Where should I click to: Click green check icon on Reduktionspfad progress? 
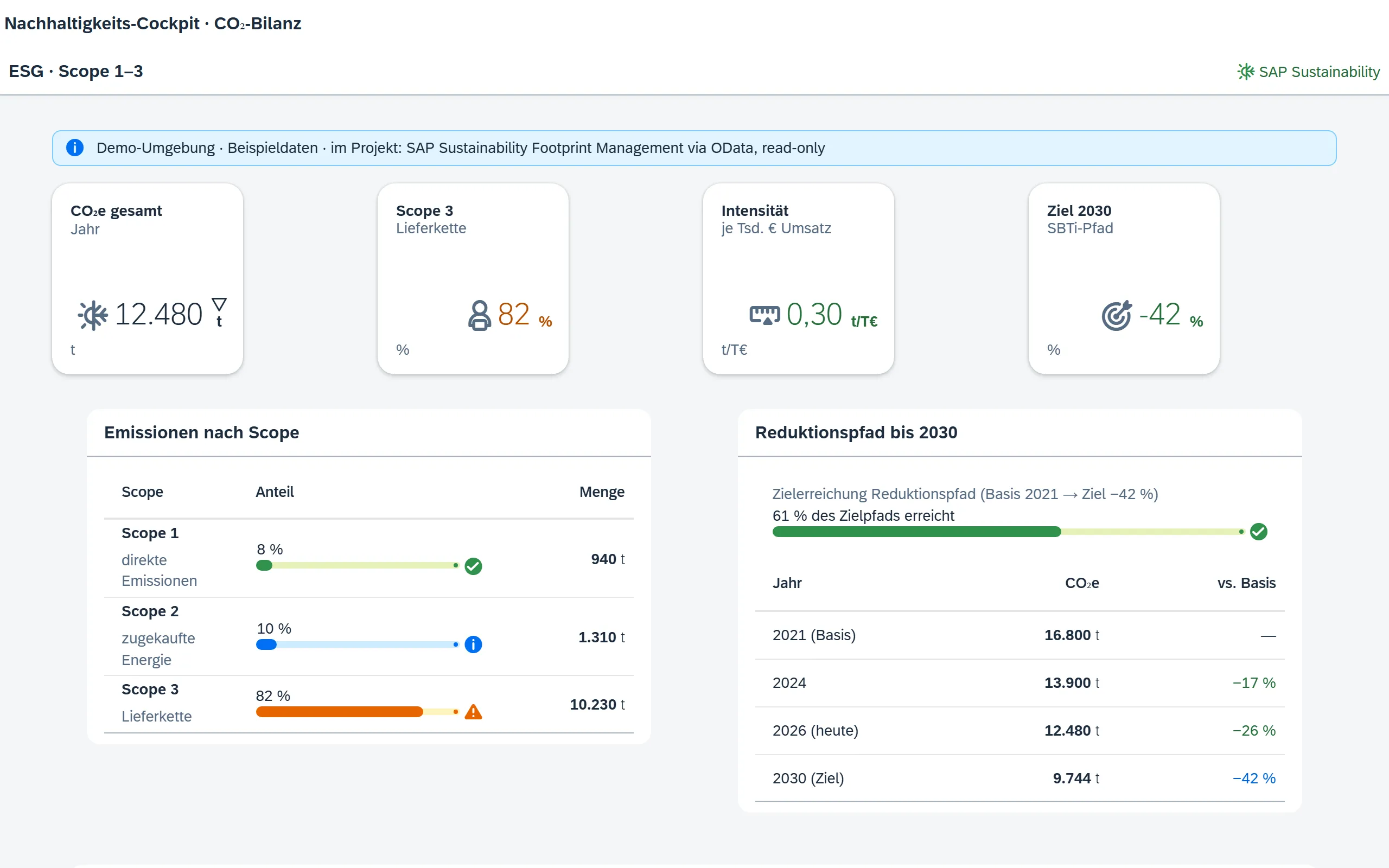(x=1258, y=532)
